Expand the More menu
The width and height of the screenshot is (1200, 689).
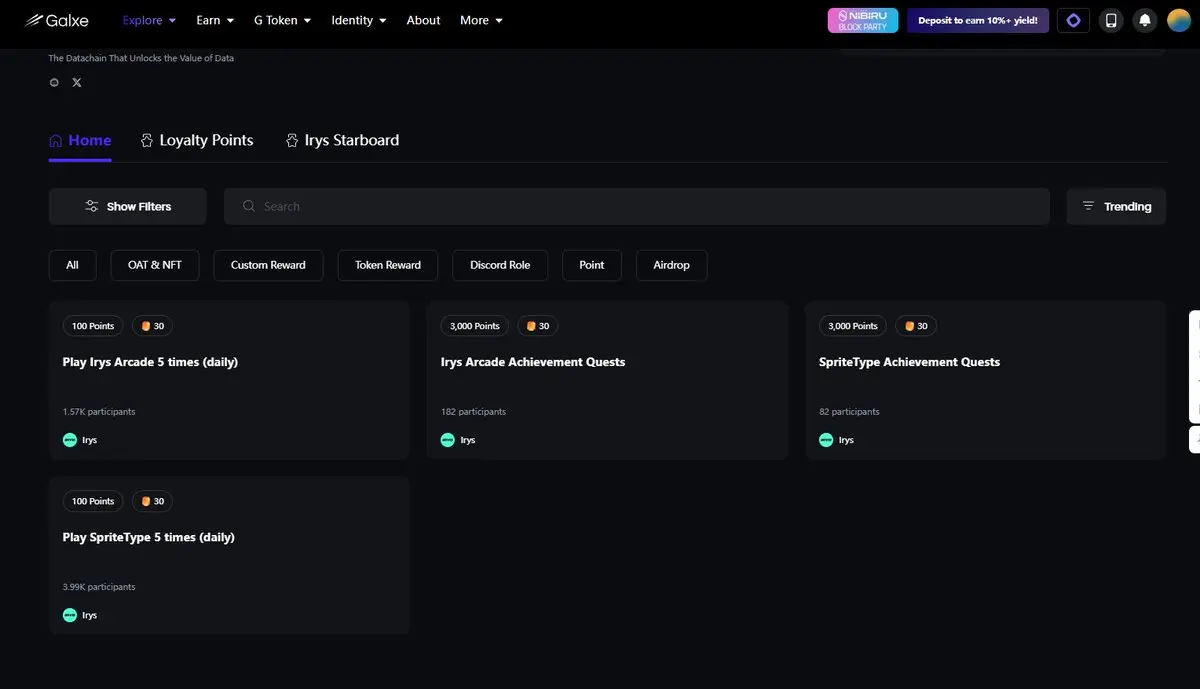481,20
